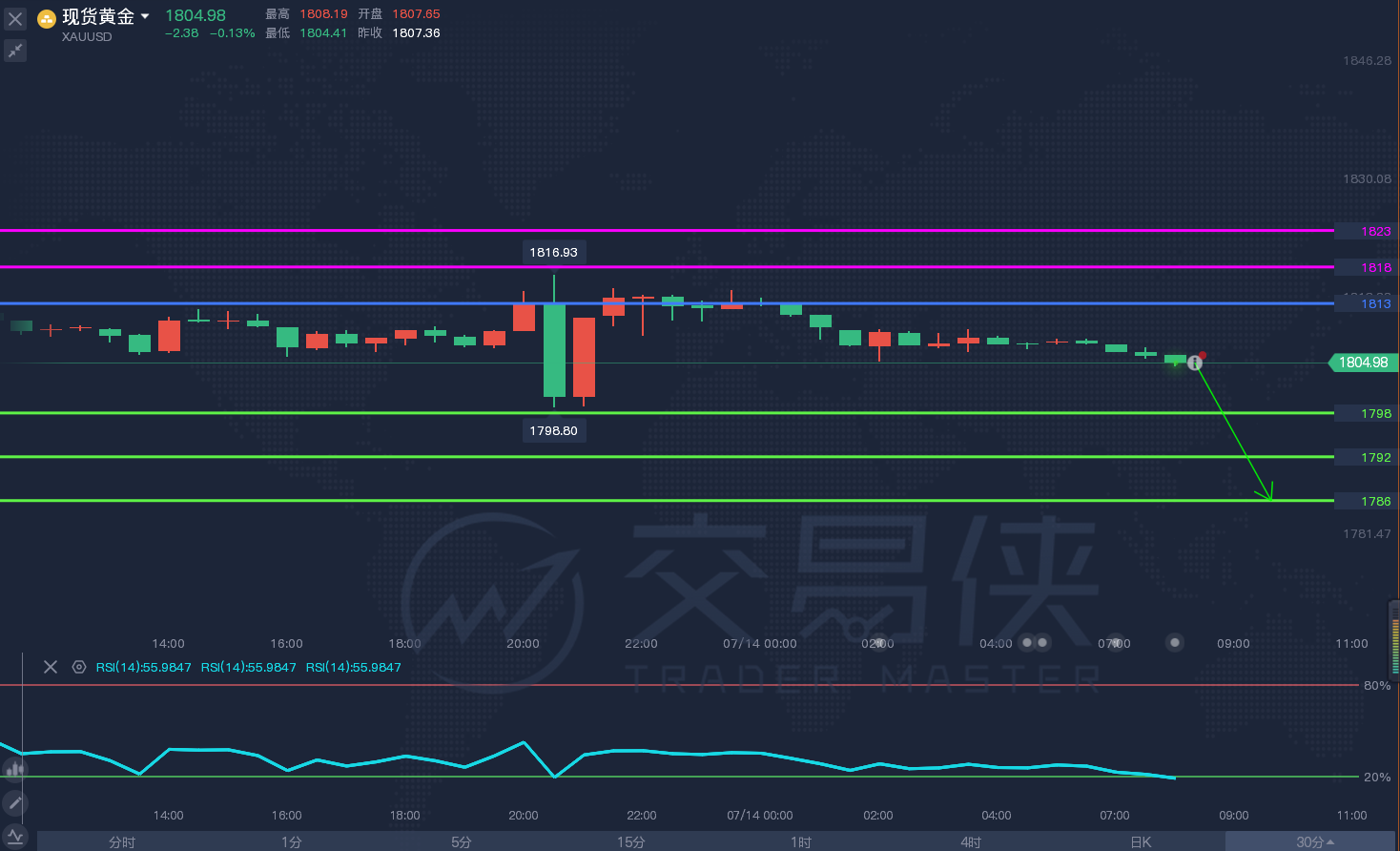The image size is (1400, 851).
Task: Select the candlestick chart type icon
Action: (x=14, y=769)
